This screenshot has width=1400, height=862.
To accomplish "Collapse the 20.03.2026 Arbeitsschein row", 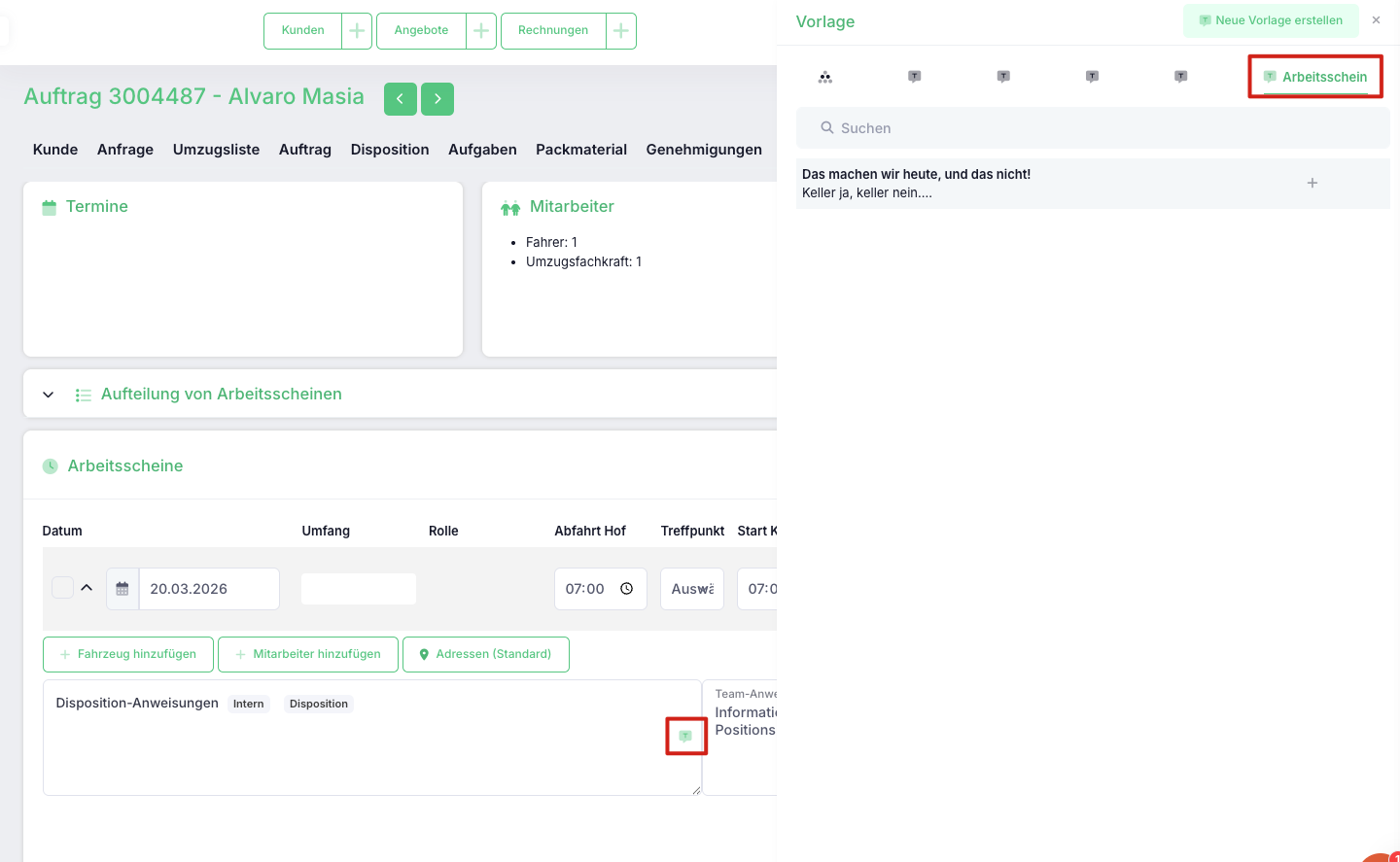I will coord(87,588).
